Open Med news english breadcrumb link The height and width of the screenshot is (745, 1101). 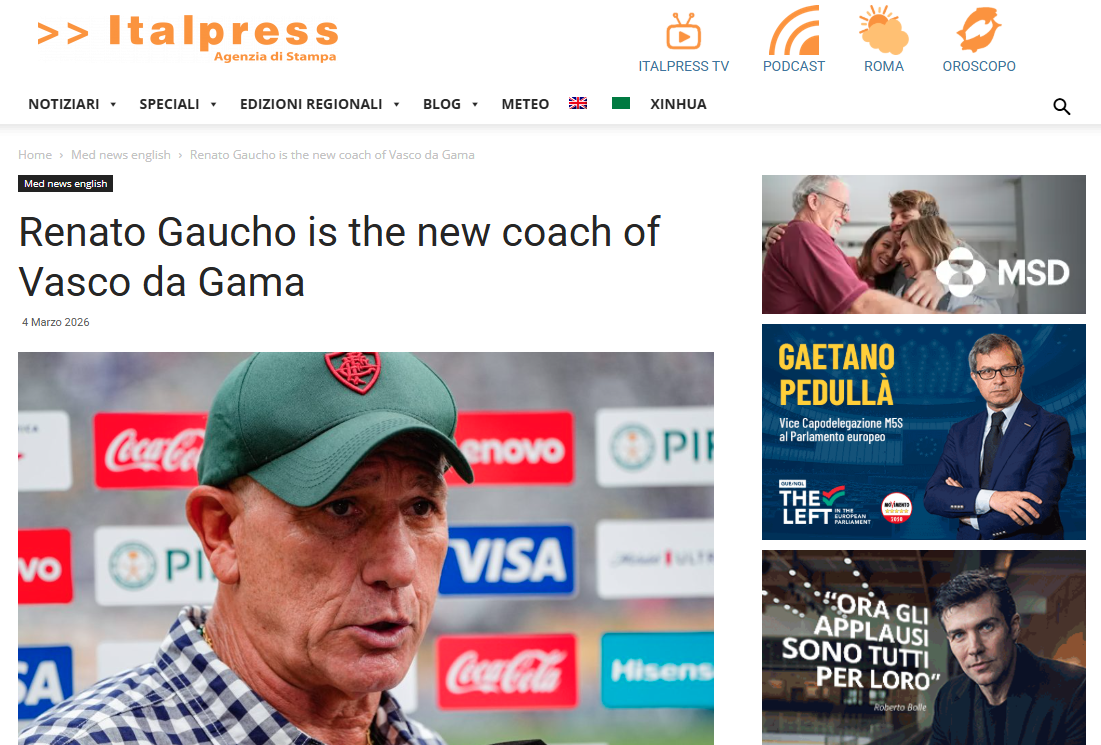click(121, 154)
